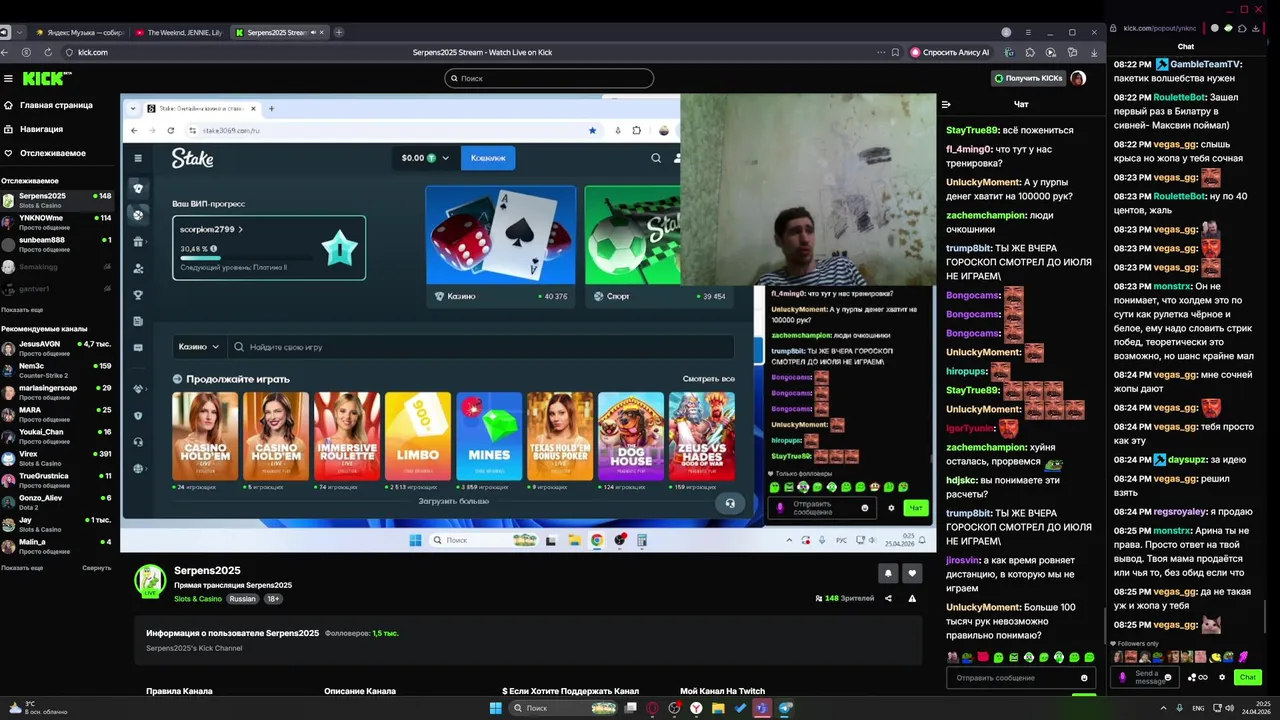1280x720 pixels.
Task: Open the Immersive Roulette game tile
Action: [347, 436]
